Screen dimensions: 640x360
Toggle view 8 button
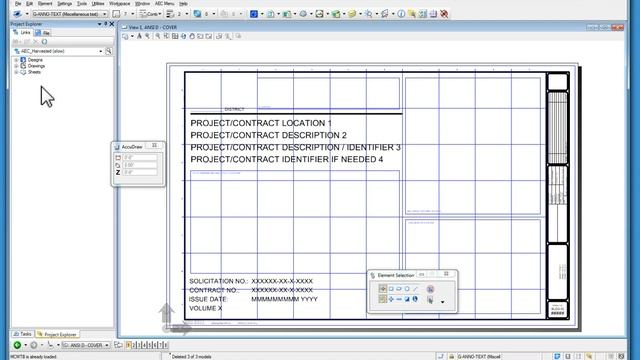pos(165,345)
